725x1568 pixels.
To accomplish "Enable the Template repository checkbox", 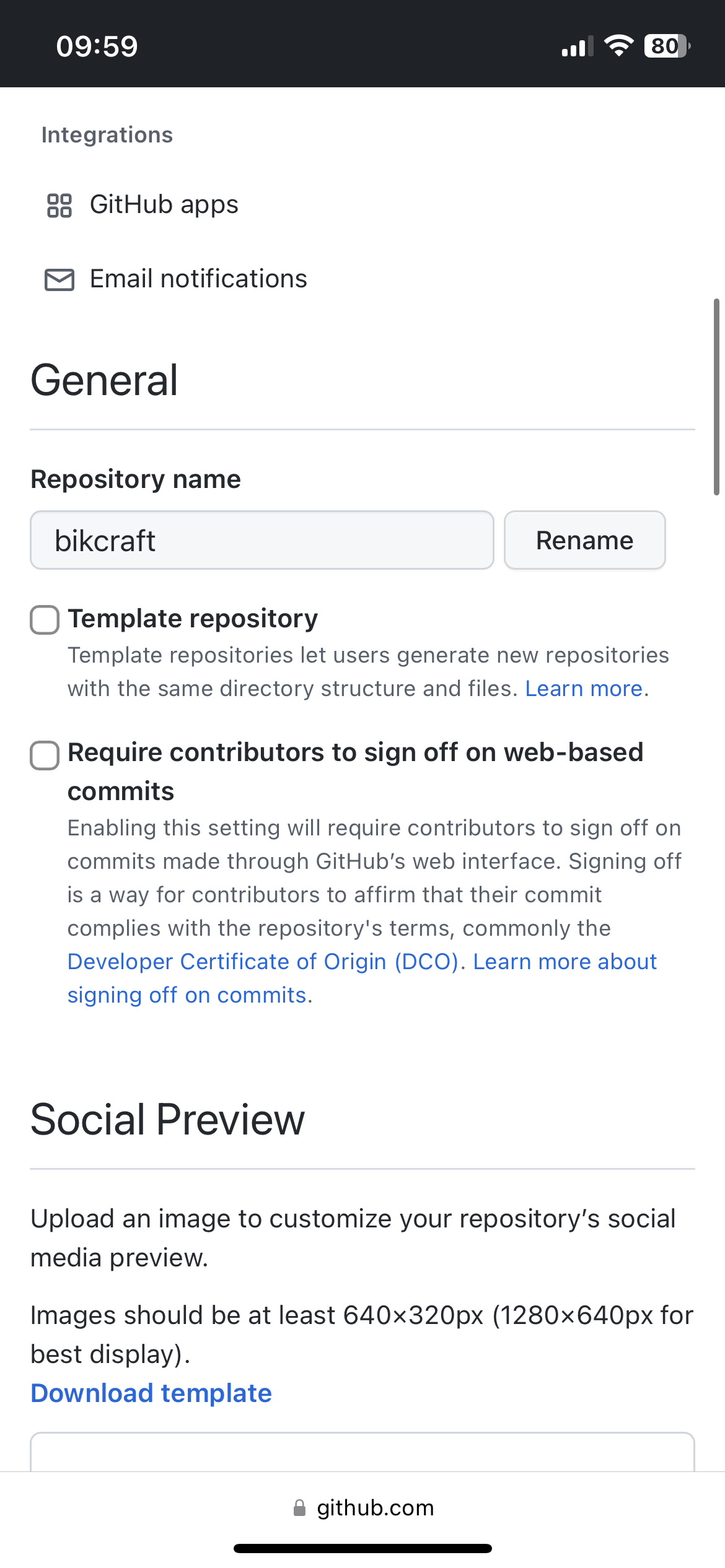I will click(x=44, y=620).
